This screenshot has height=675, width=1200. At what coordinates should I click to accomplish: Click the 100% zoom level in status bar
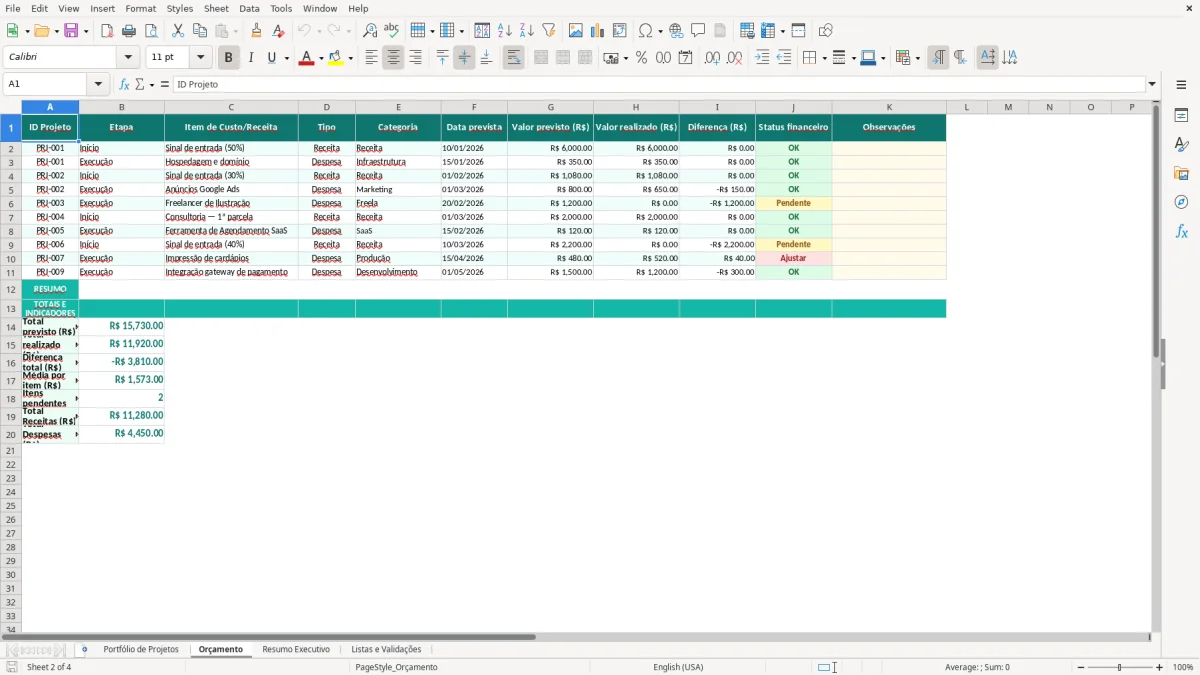[1183, 667]
